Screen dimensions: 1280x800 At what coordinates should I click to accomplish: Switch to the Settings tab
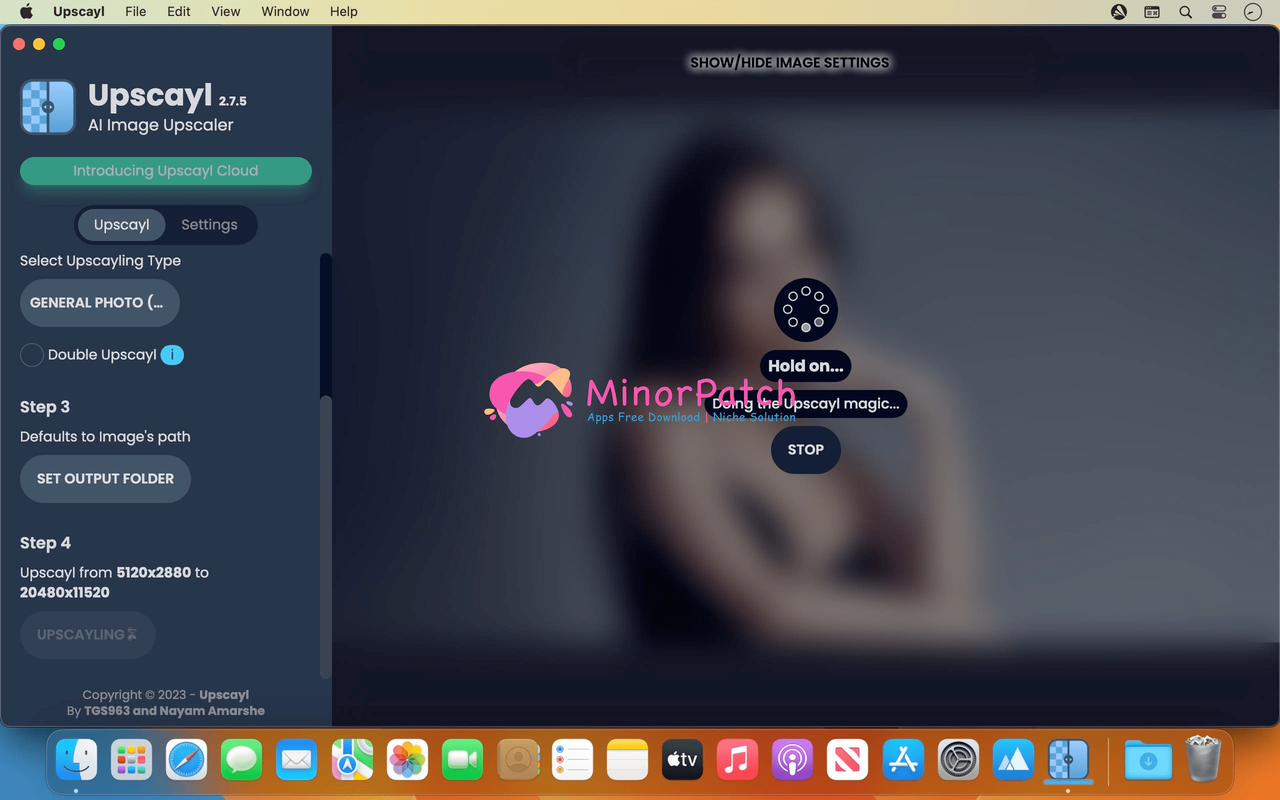[209, 224]
